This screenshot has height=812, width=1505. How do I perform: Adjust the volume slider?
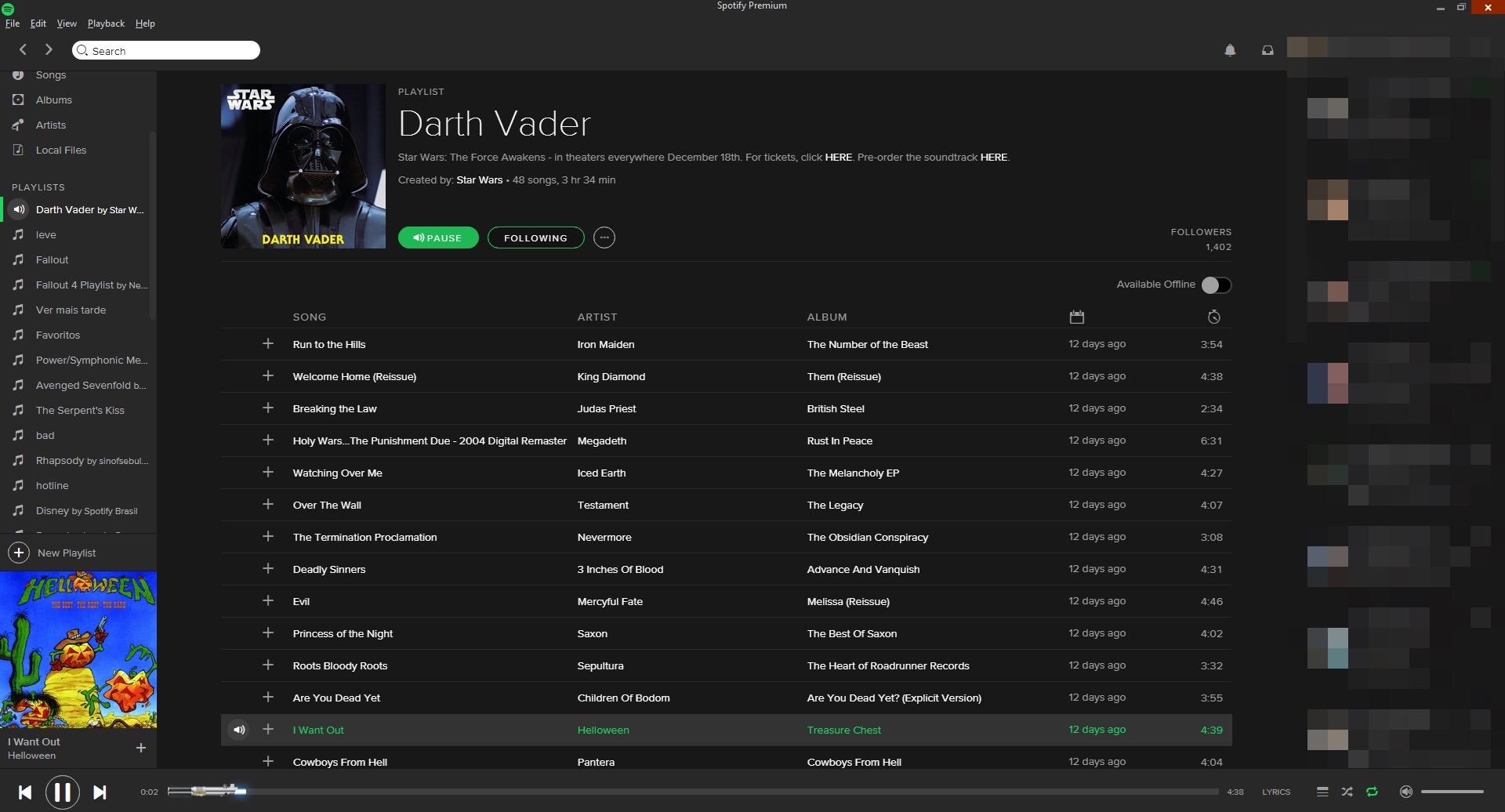coord(1452,792)
